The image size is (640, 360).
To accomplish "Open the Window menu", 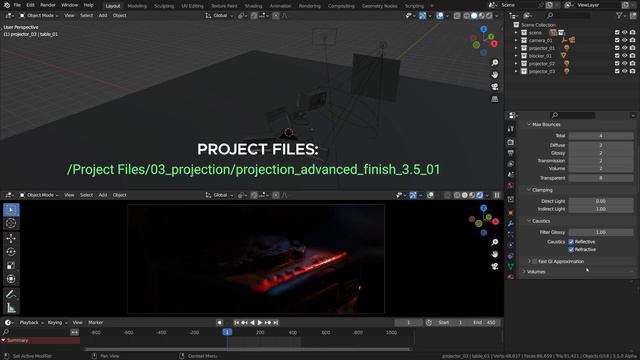I will (69, 5).
